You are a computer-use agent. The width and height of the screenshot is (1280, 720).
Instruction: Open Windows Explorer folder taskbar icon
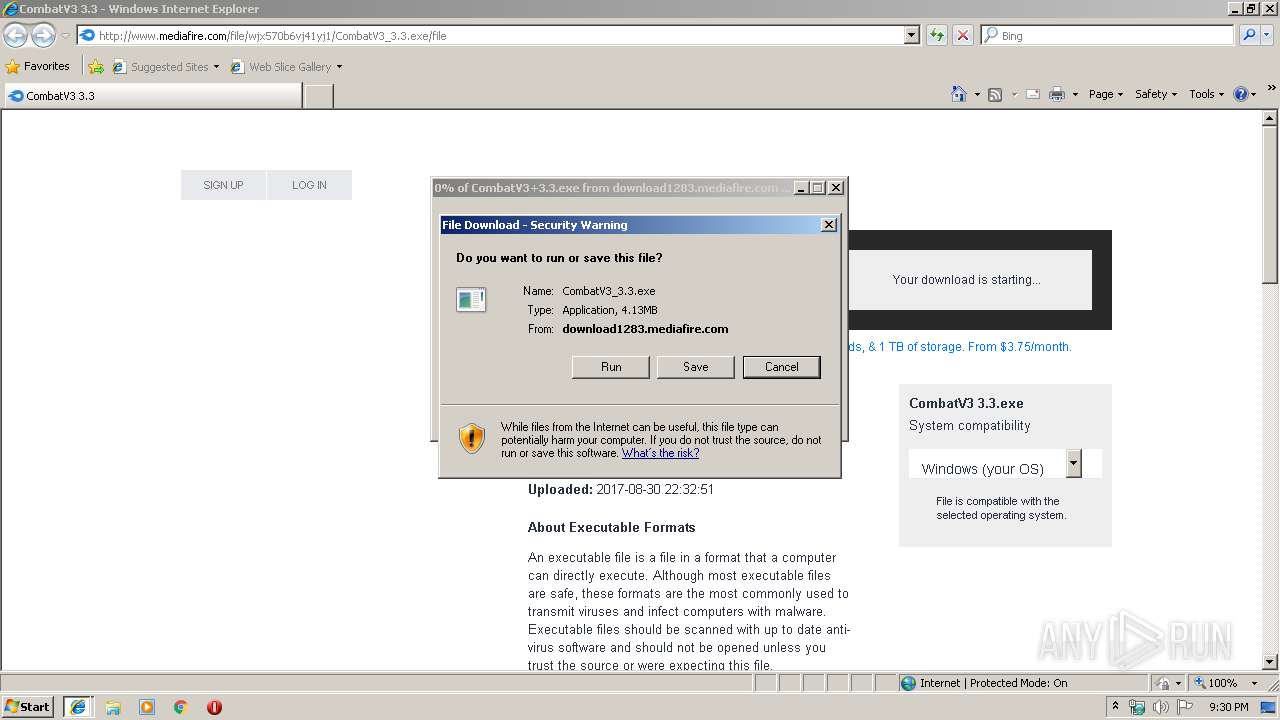tap(113, 707)
